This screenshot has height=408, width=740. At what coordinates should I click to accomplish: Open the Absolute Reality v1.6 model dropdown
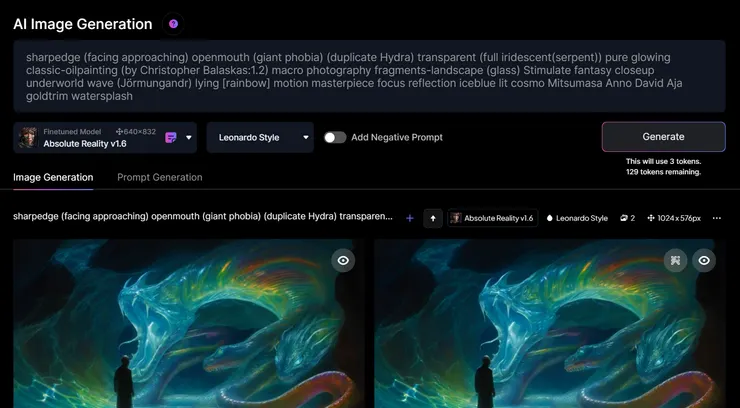(189, 138)
